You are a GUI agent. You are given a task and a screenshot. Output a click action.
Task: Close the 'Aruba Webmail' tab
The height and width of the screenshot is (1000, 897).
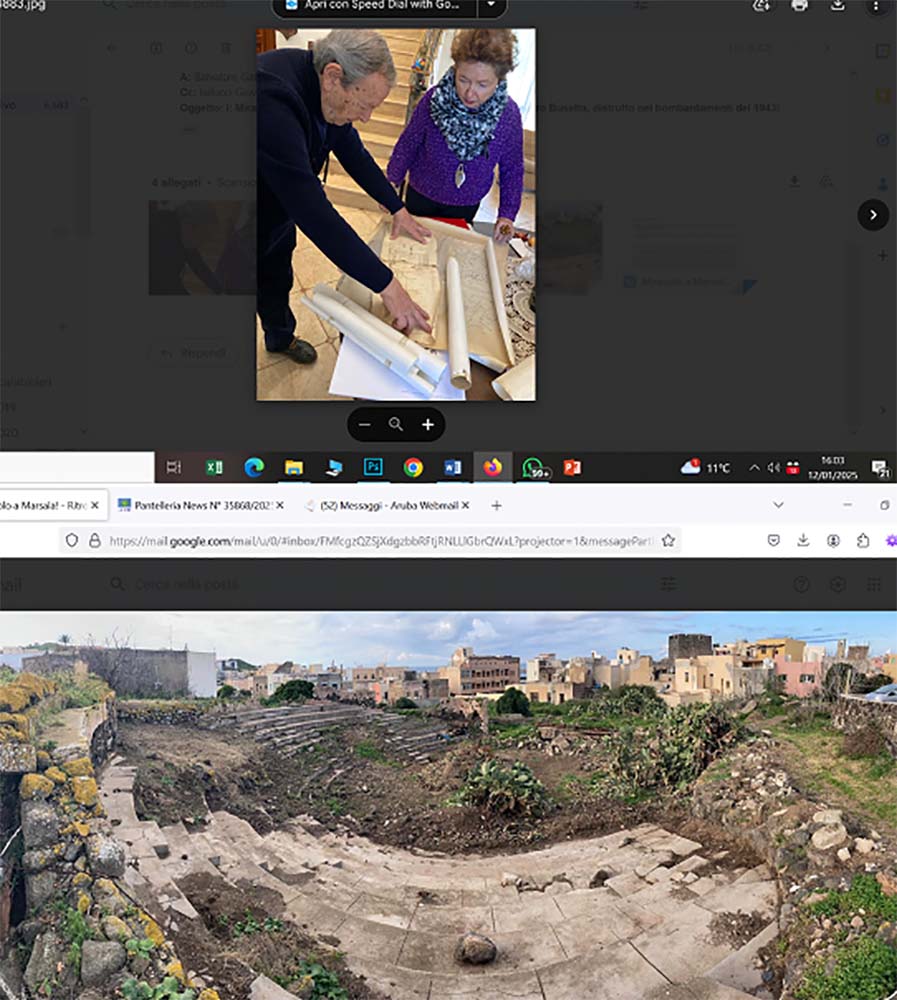click(x=466, y=505)
